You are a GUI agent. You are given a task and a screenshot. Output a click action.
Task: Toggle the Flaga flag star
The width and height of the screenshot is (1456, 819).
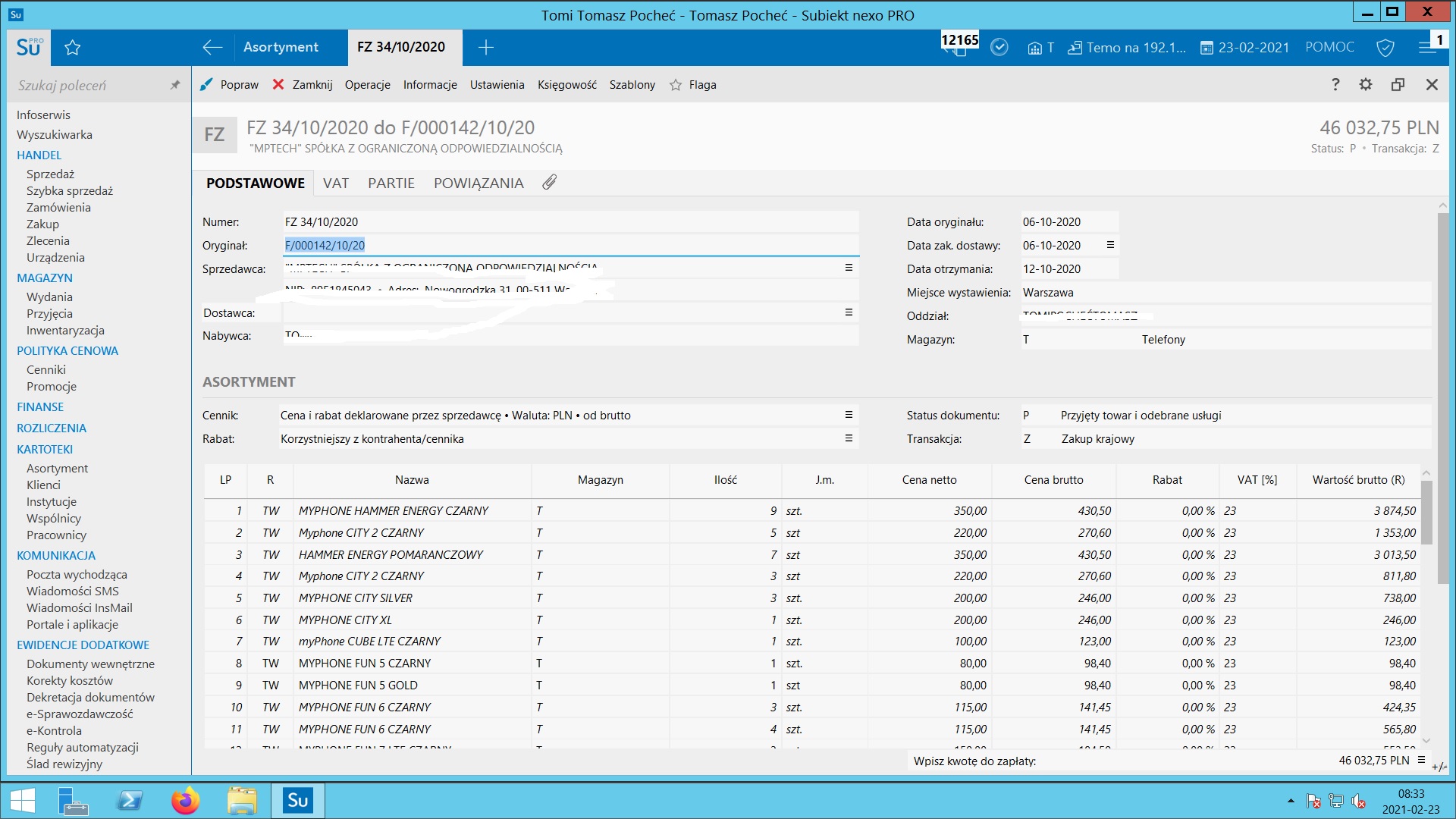693,85
